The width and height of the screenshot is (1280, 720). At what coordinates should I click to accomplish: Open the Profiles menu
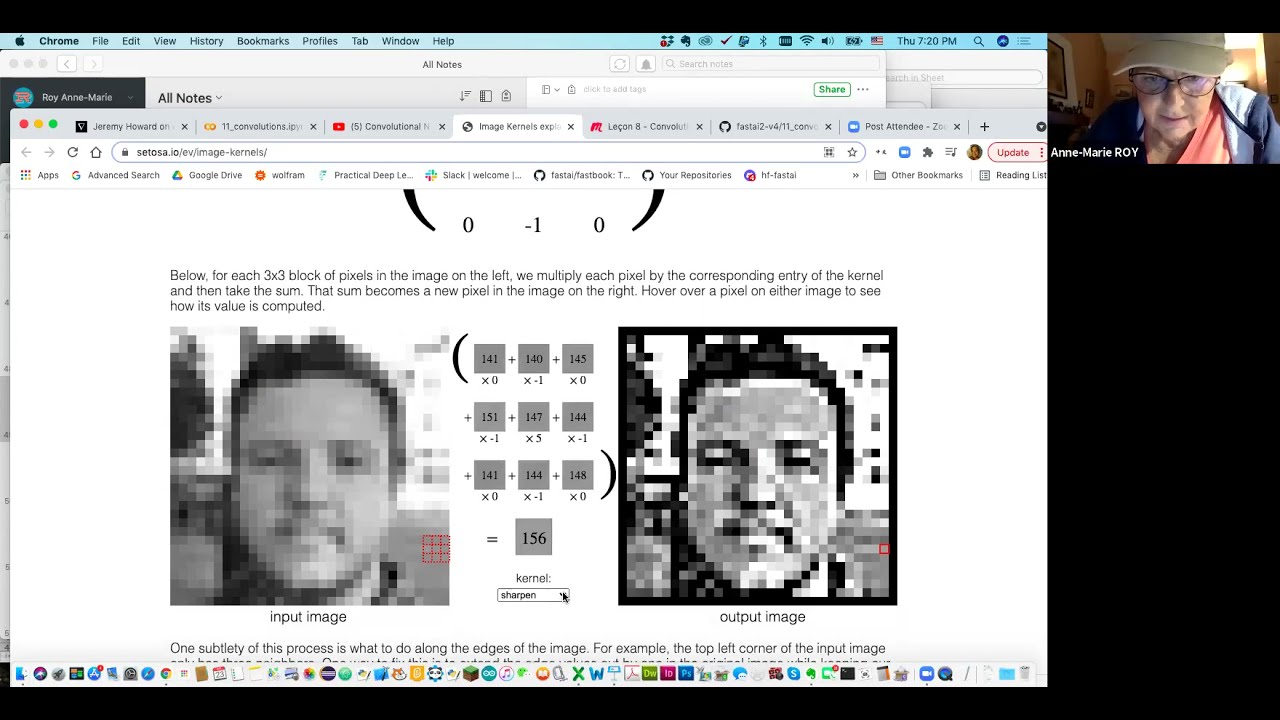pyautogui.click(x=320, y=41)
